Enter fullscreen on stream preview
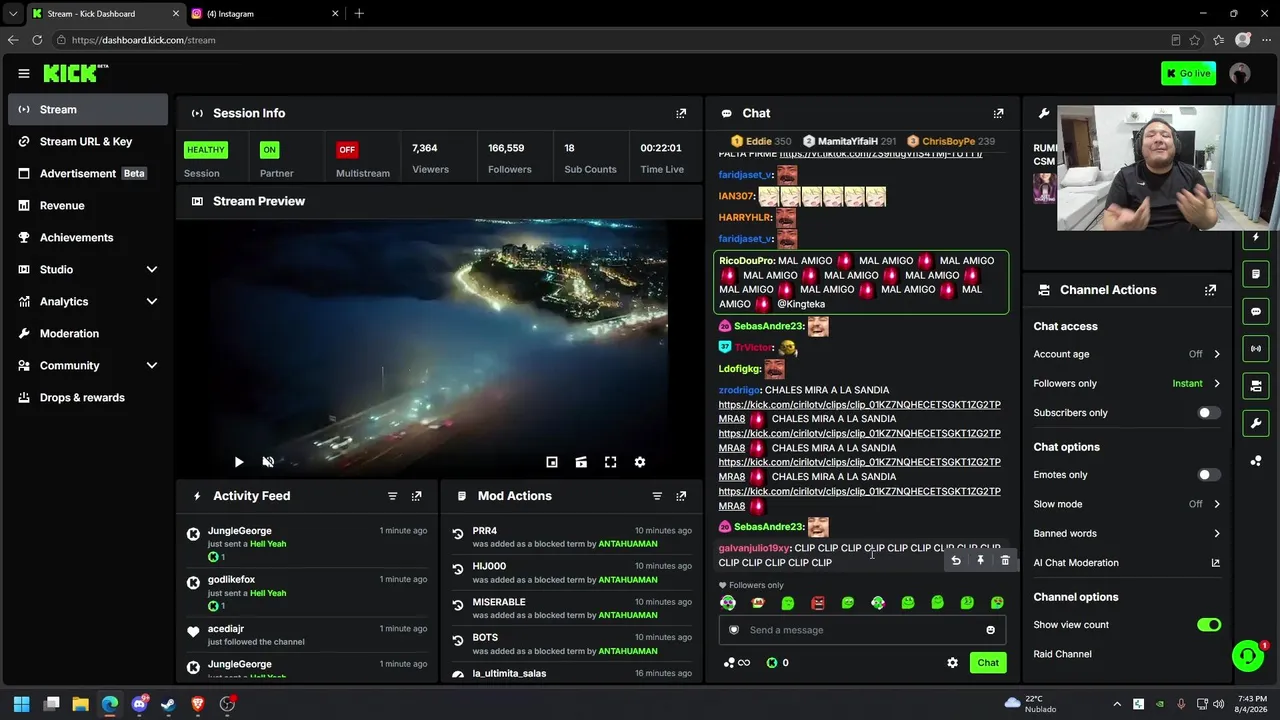Viewport: 1280px width, 720px height. (x=610, y=462)
